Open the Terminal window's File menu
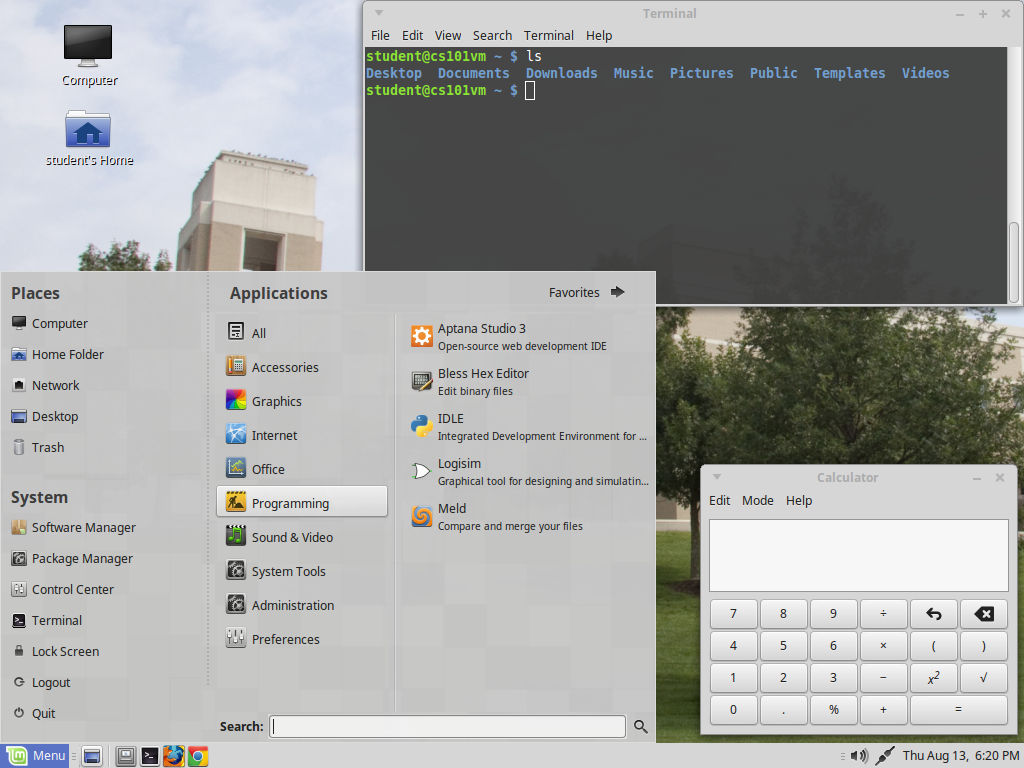 [380, 35]
